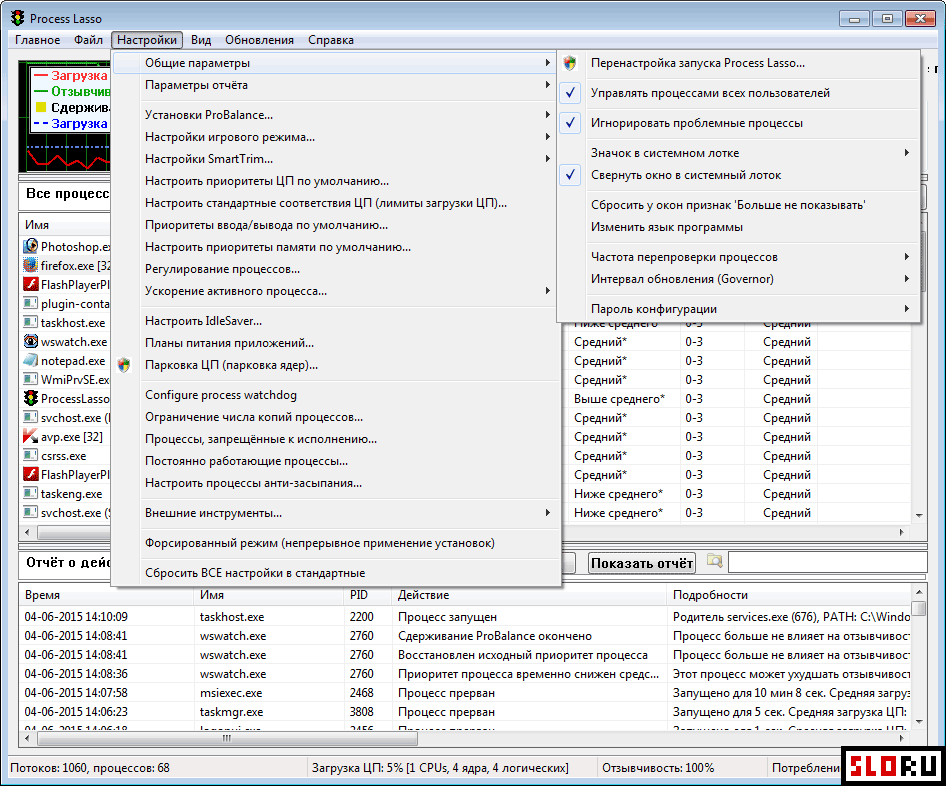Choose Изменить язык программы
The height and width of the screenshot is (786, 946).
pyautogui.click(x=738, y=227)
